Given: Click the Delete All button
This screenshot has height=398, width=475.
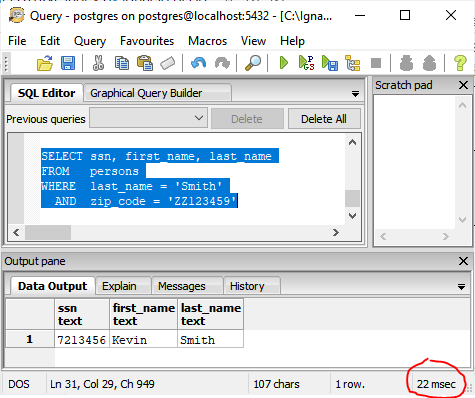Looking at the screenshot, I should click(324, 119).
